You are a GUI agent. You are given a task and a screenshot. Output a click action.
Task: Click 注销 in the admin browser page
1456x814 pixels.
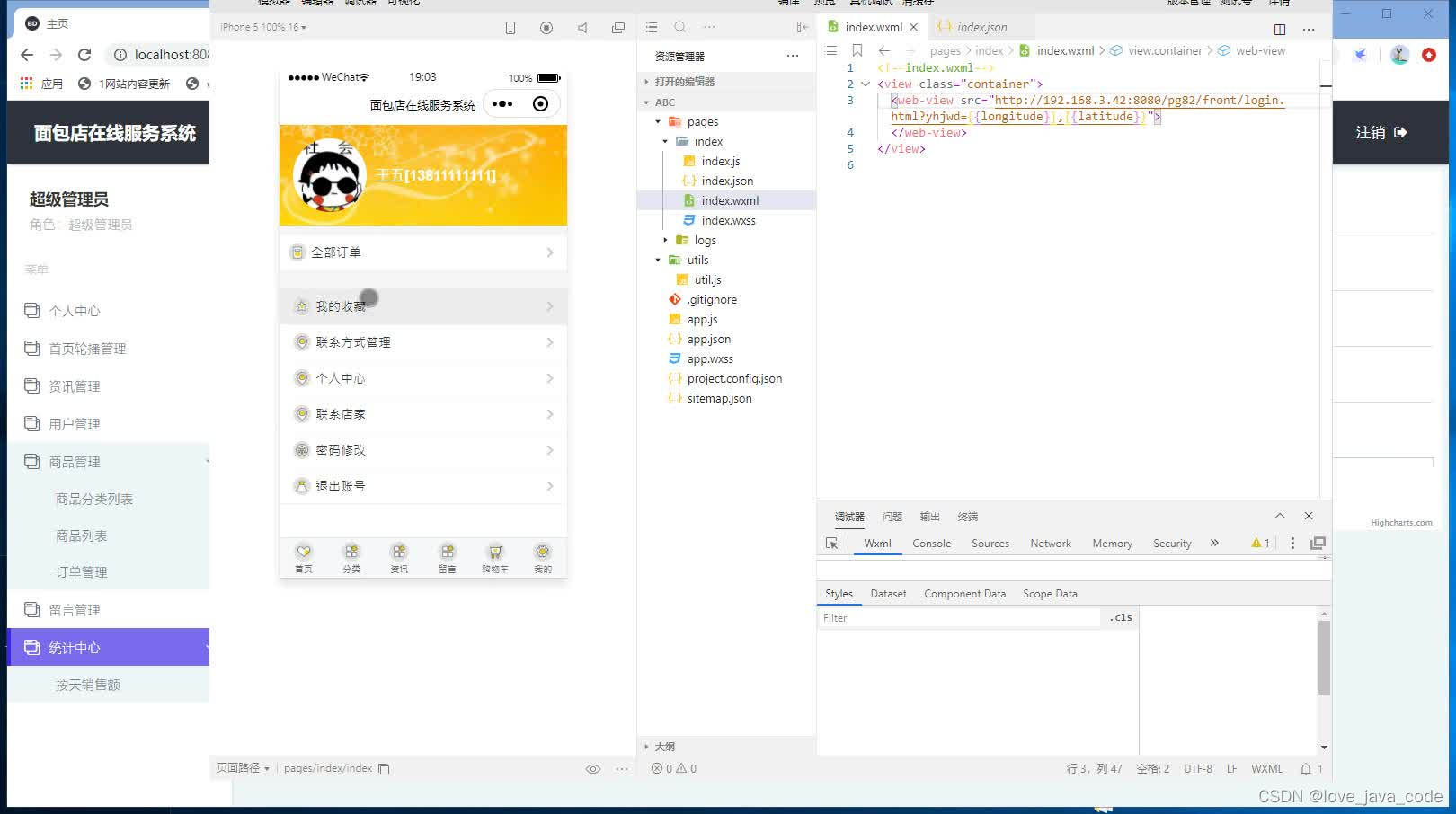click(1381, 132)
